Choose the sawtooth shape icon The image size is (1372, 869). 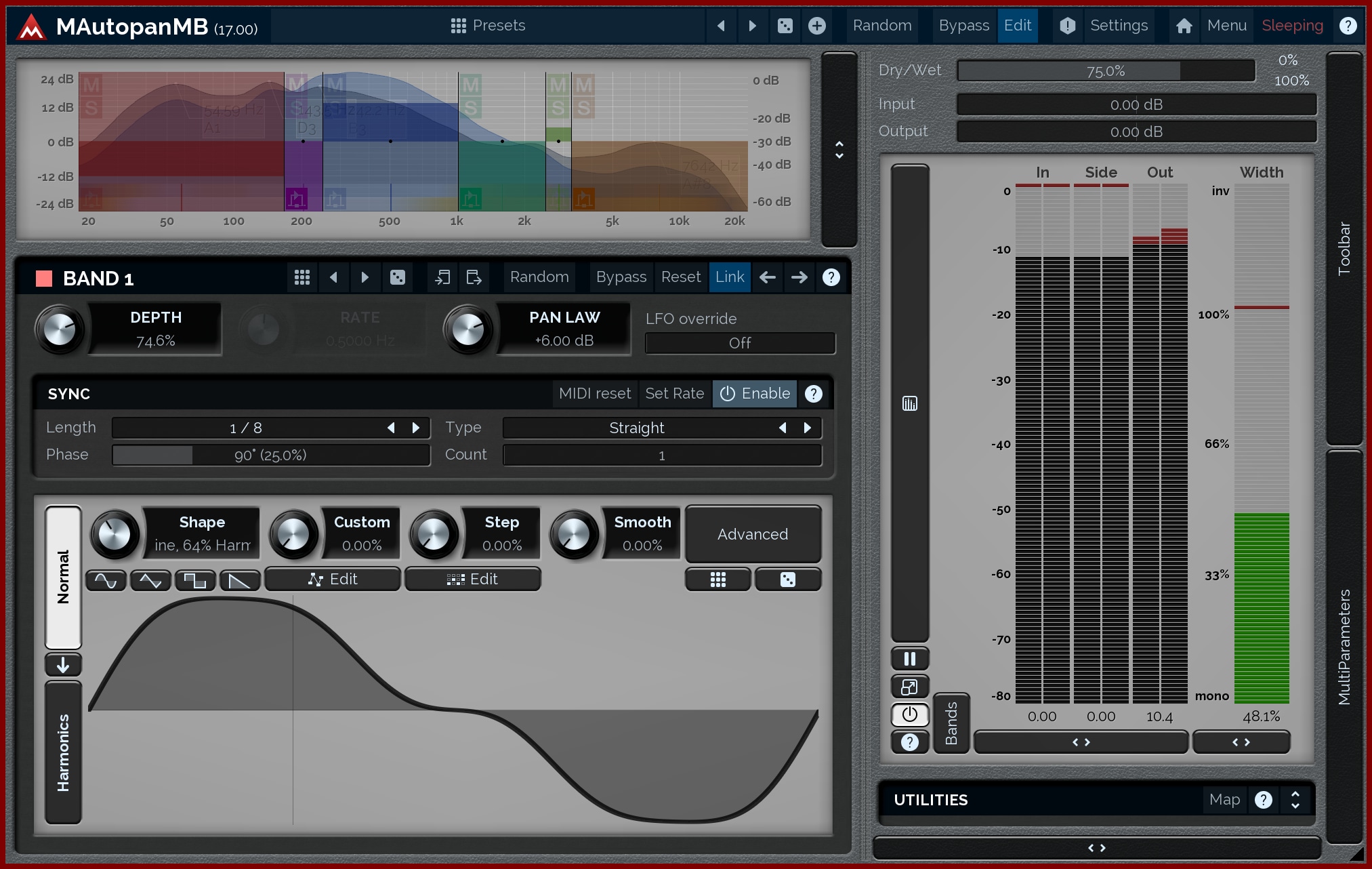pyautogui.click(x=240, y=580)
